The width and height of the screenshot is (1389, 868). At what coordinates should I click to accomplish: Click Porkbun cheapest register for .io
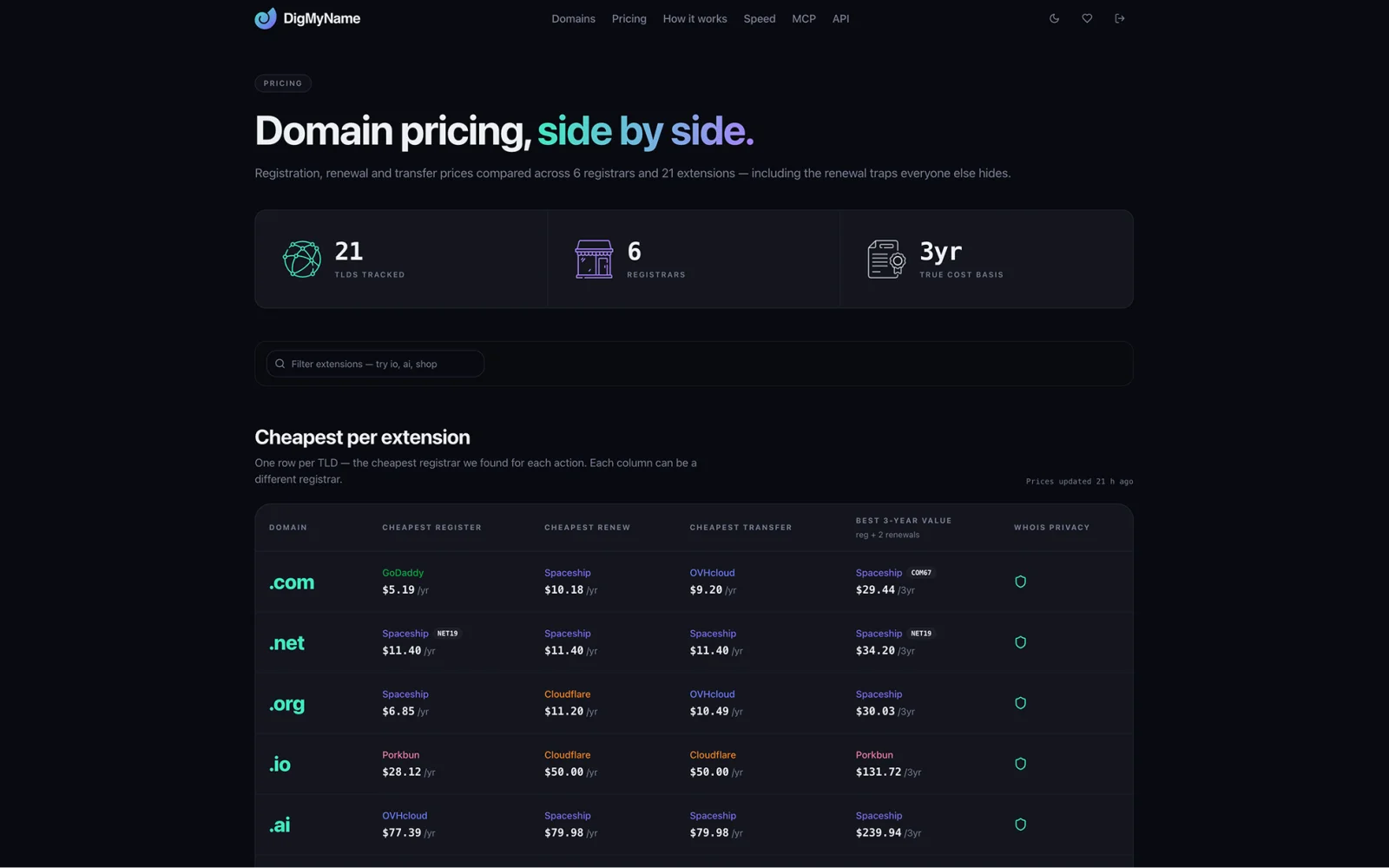pos(401,755)
